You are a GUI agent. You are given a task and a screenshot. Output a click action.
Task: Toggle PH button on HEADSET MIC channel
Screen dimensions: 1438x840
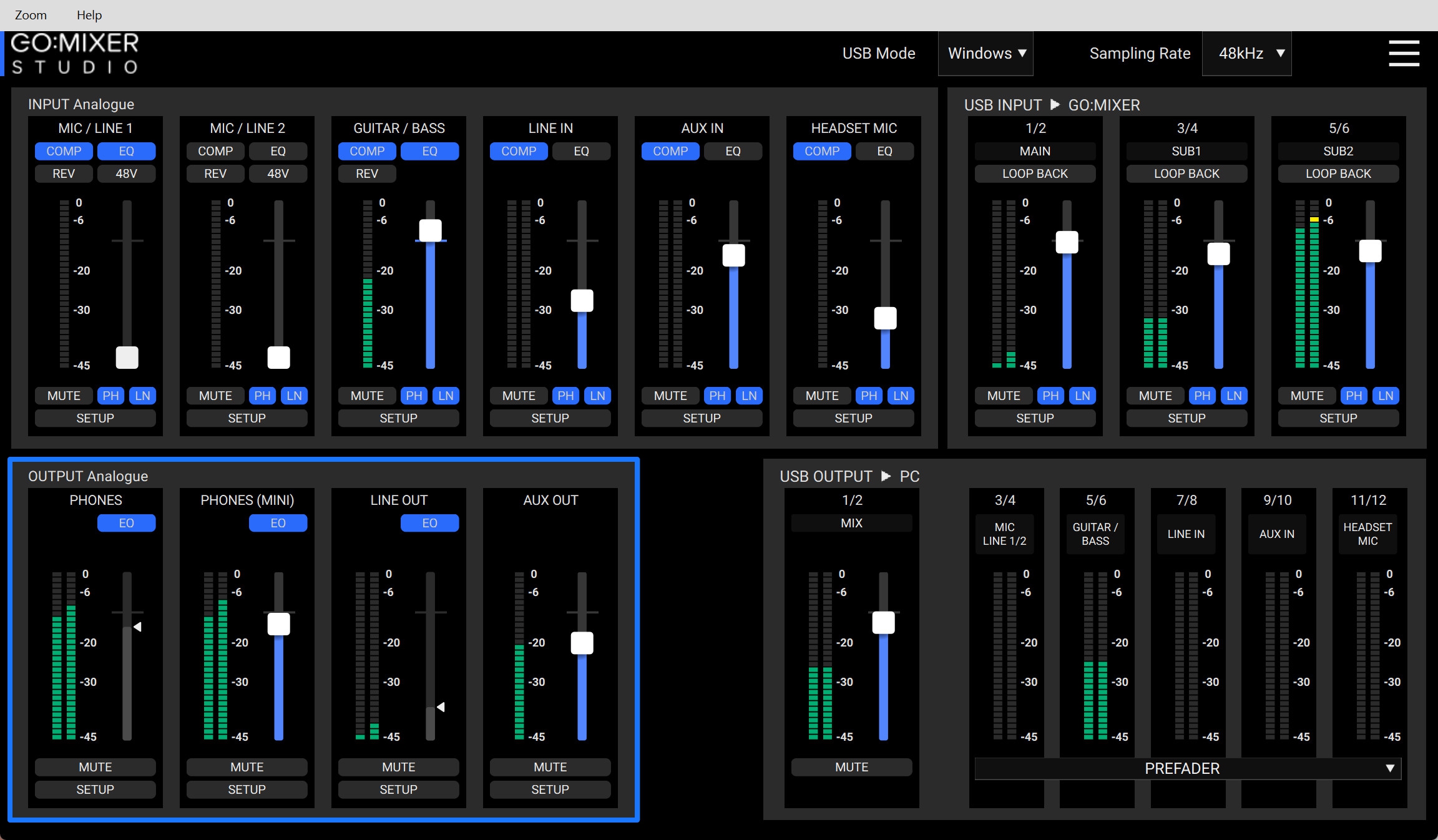869,396
